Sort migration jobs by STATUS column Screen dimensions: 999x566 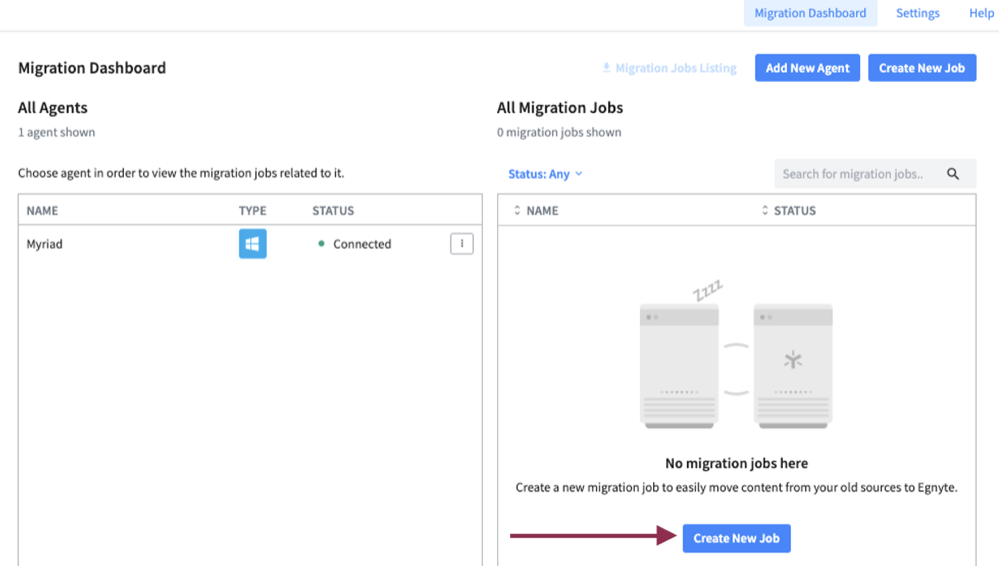(x=789, y=210)
